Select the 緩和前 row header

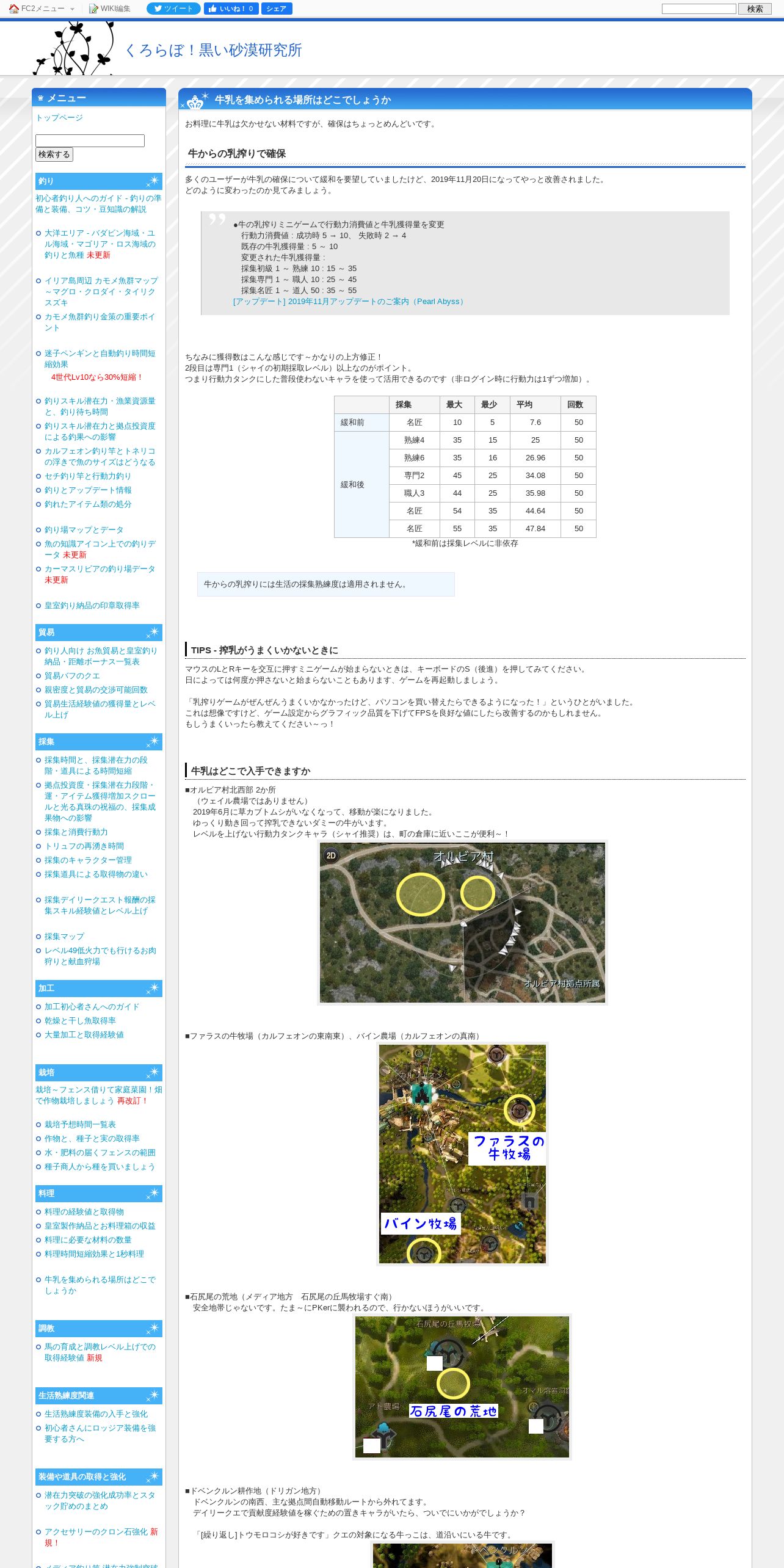361,423
